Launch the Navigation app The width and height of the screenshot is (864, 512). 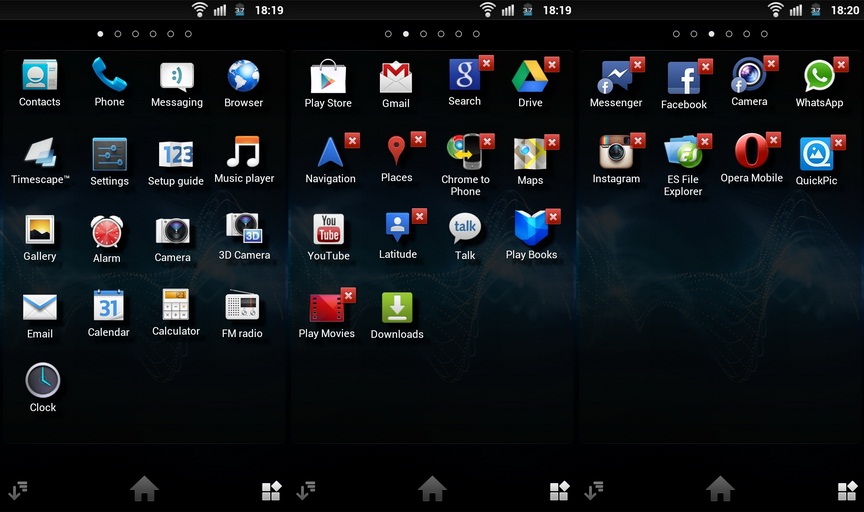[x=330, y=152]
